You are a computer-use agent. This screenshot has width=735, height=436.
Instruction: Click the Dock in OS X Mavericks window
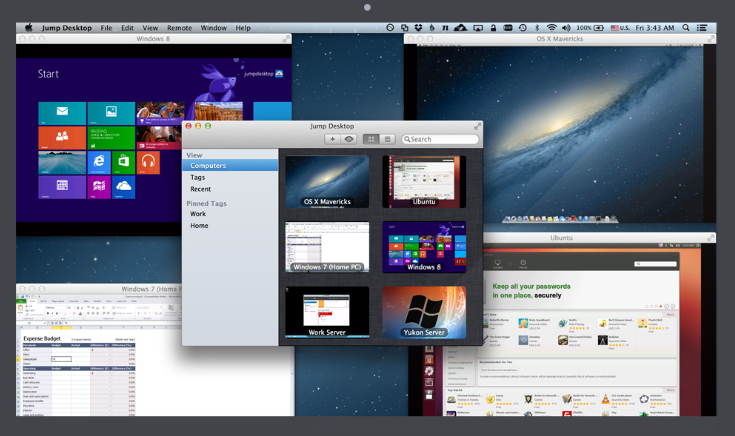pos(560,219)
